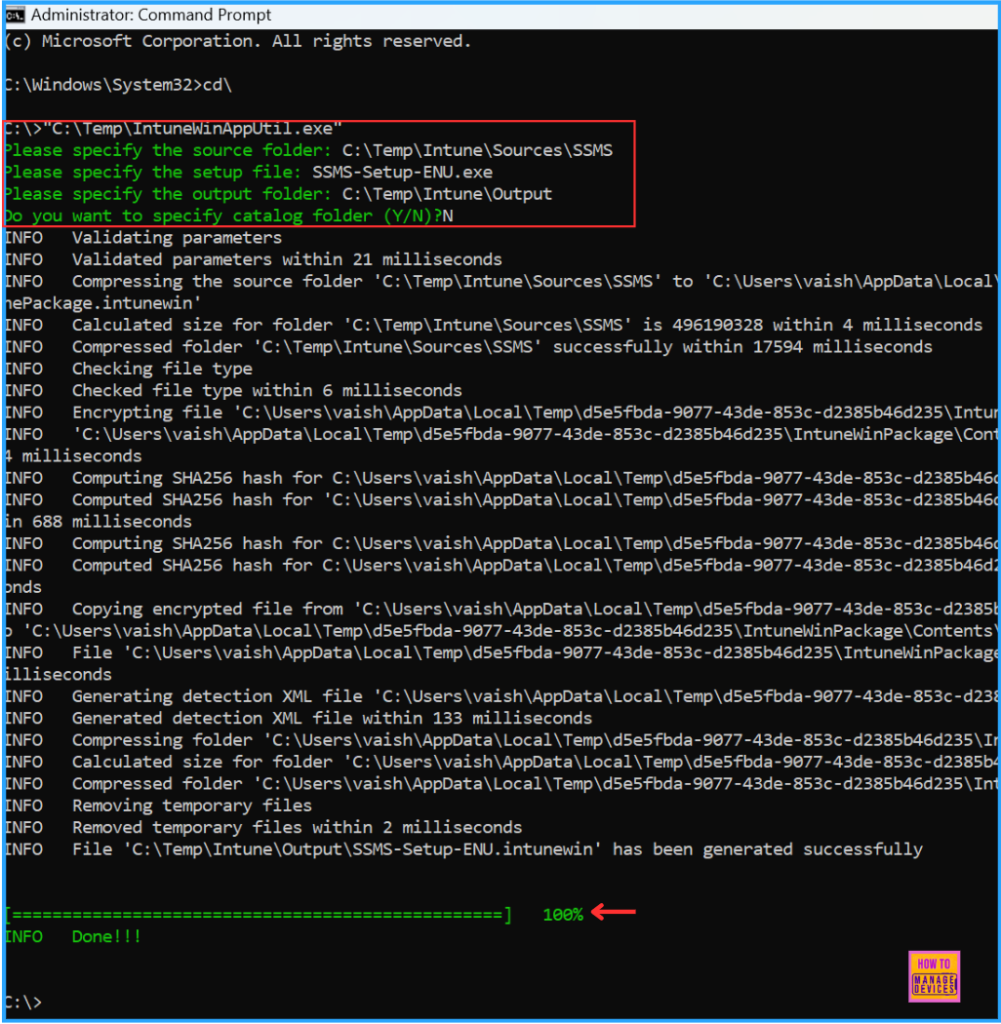Click the 'Administrator: Command Prompt' title text

pos(151,14)
